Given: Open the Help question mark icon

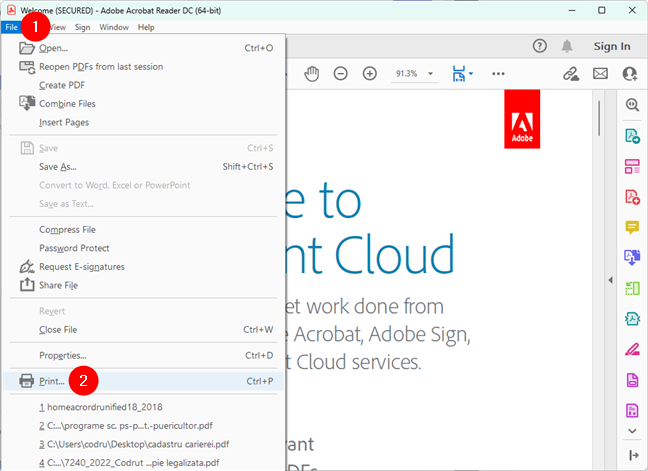Looking at the screenshot, I should [x=540, y=46].
